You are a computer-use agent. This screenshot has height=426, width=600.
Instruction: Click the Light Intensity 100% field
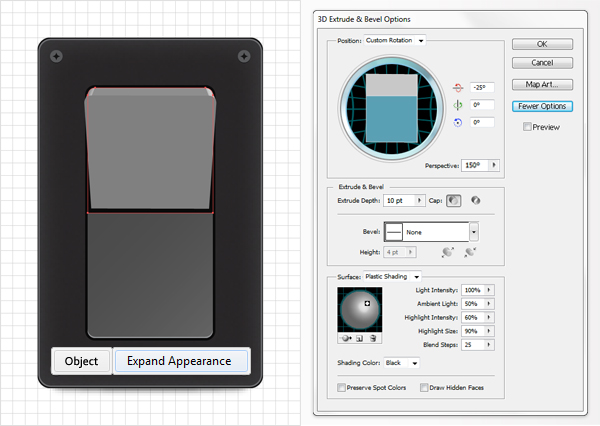(473, 290)
